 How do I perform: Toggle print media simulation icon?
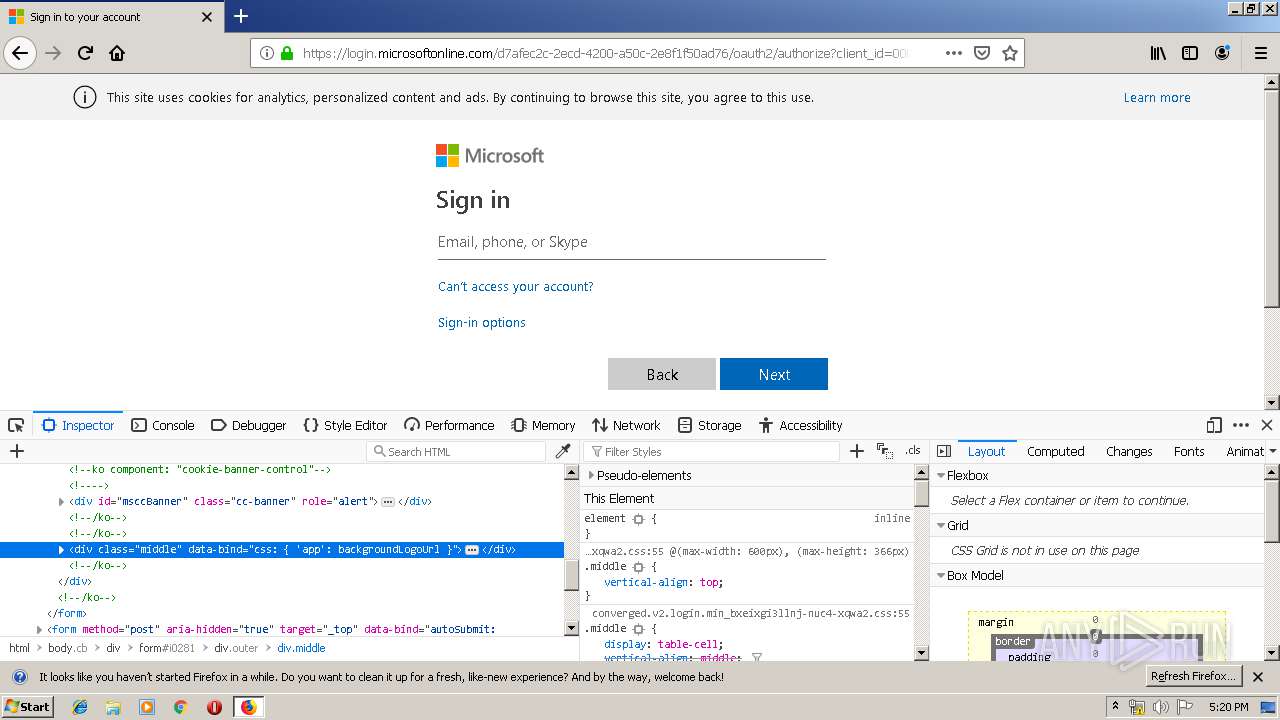click(x=884, y=451)
